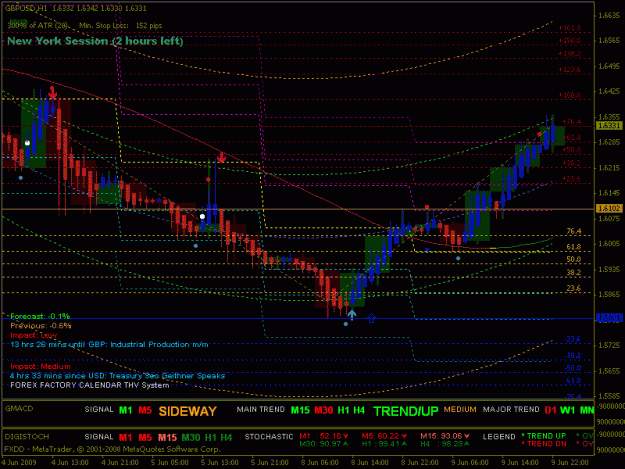
Task: Click the GBPUSD,H1 chart title text
Action: click(26, 8)
